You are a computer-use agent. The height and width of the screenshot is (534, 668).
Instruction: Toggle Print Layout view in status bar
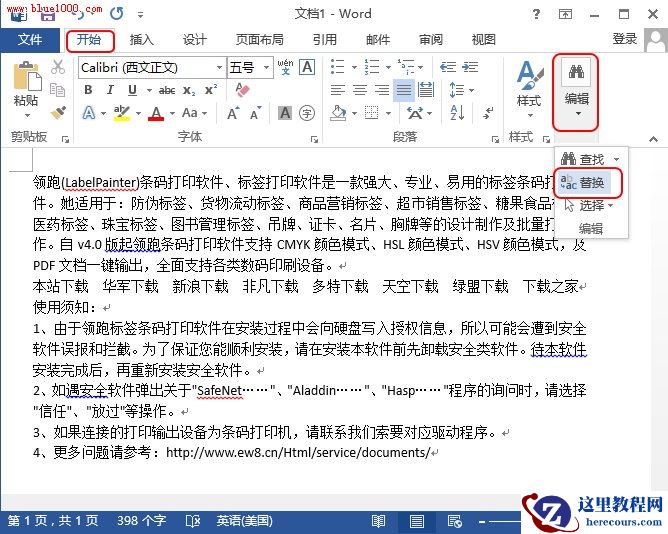tap(416, 521)
